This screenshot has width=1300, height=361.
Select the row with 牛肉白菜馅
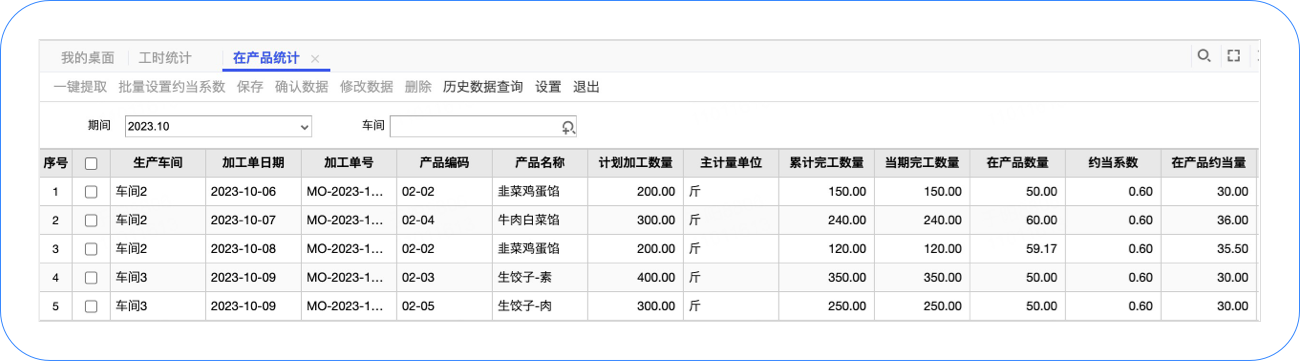pos(647,220)
